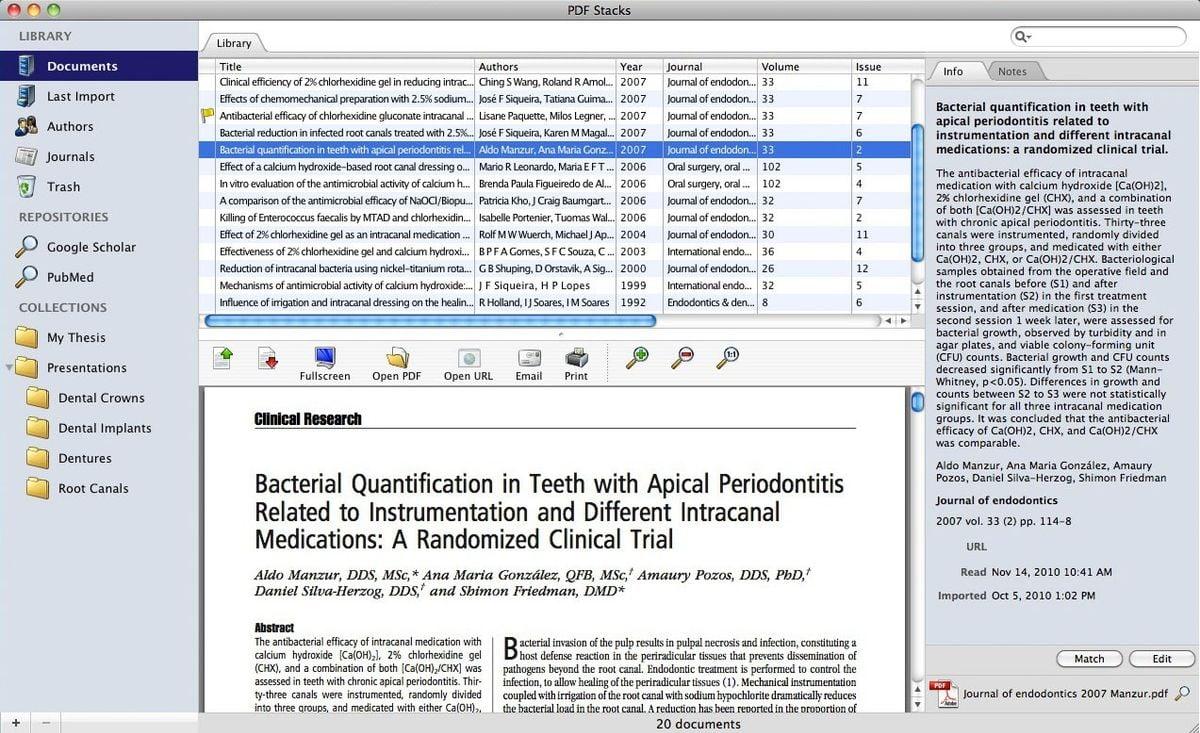Reset zoom to actual size 1:1
Screen dimensions: 1200x733
(x=730, y=357)
